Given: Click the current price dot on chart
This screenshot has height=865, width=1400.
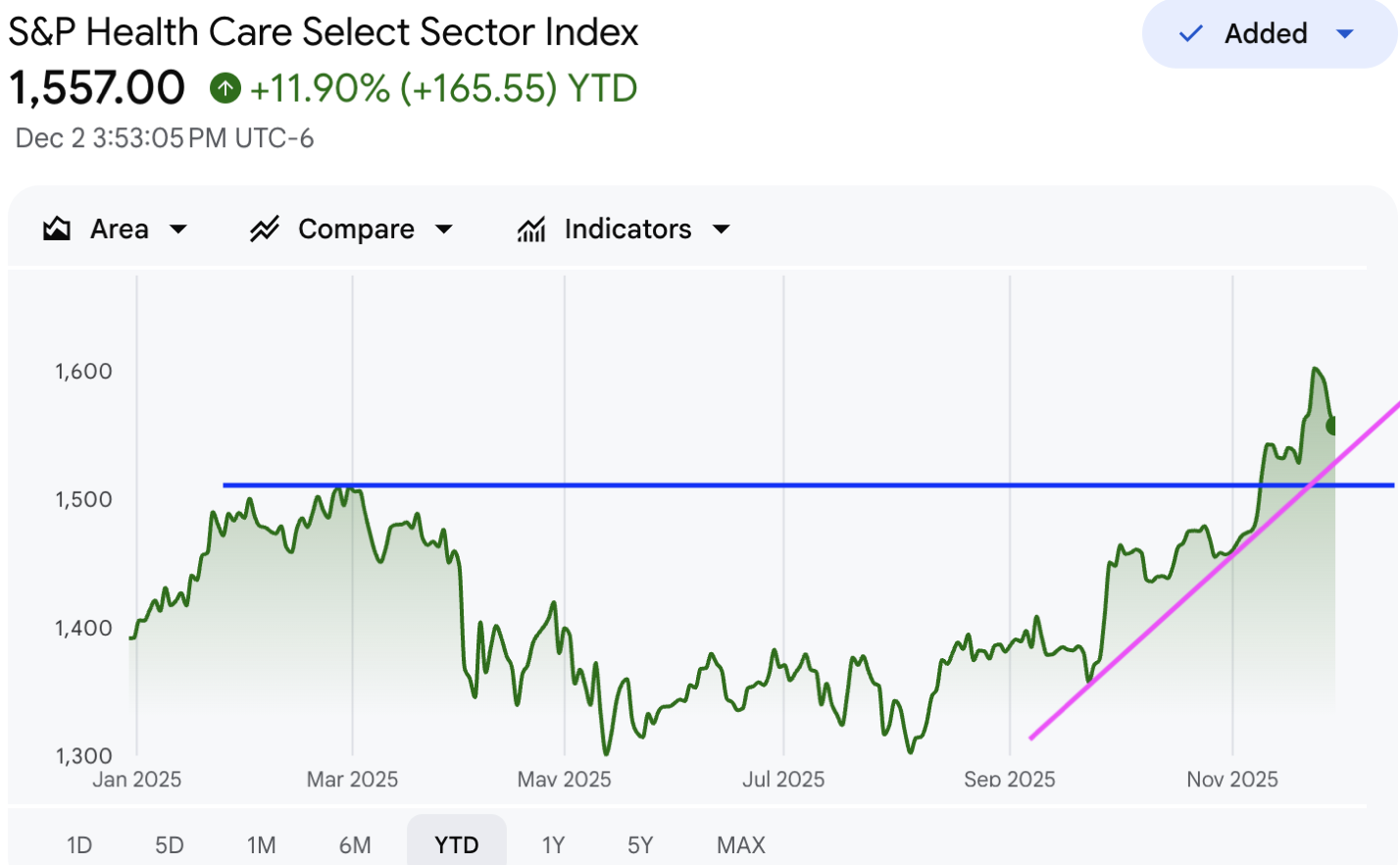Looking at the screenshot, I should pos(1332,426).
